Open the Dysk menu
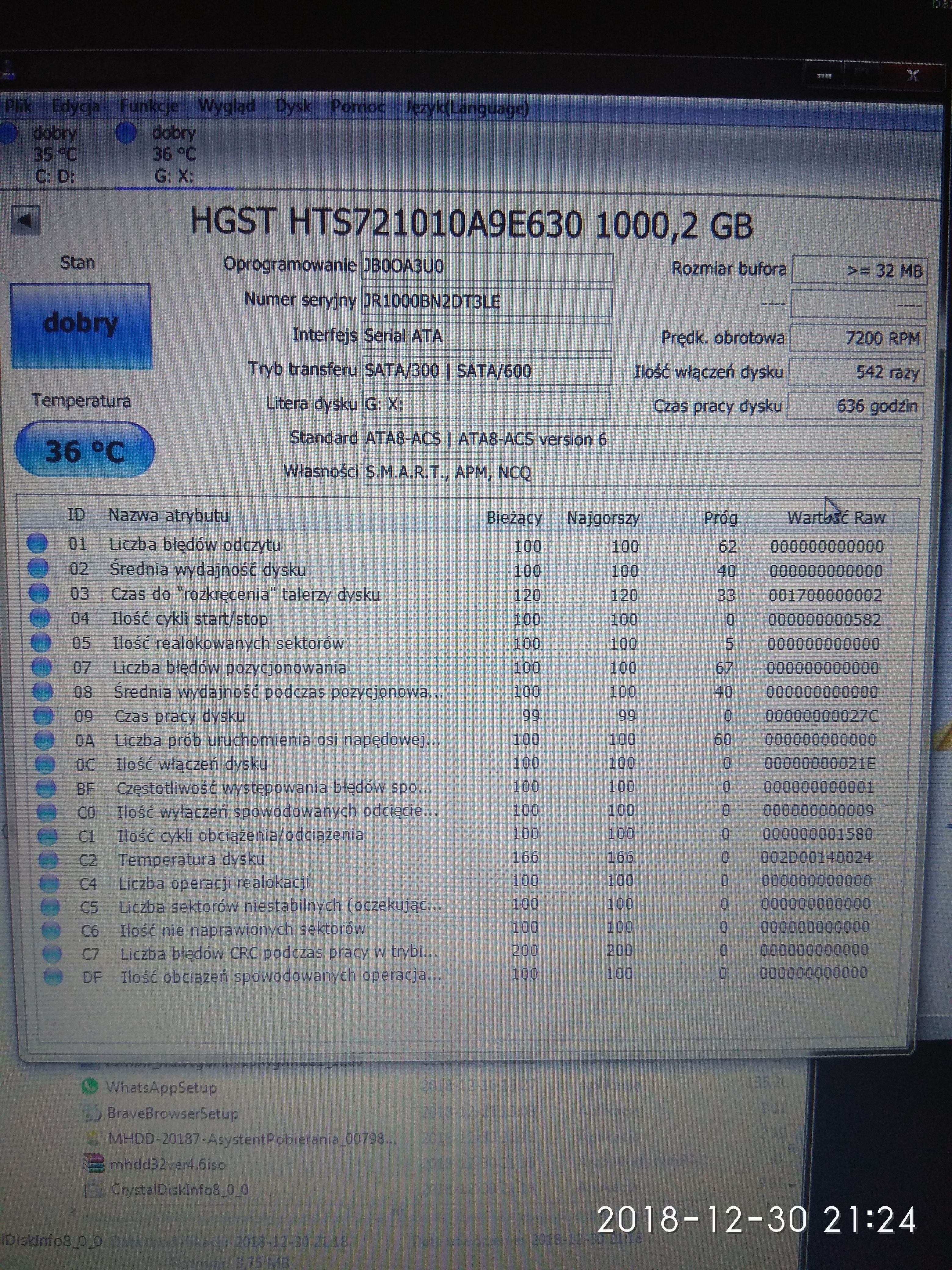The width and height of the screenshot is (952, 1270). coord(293,107)
